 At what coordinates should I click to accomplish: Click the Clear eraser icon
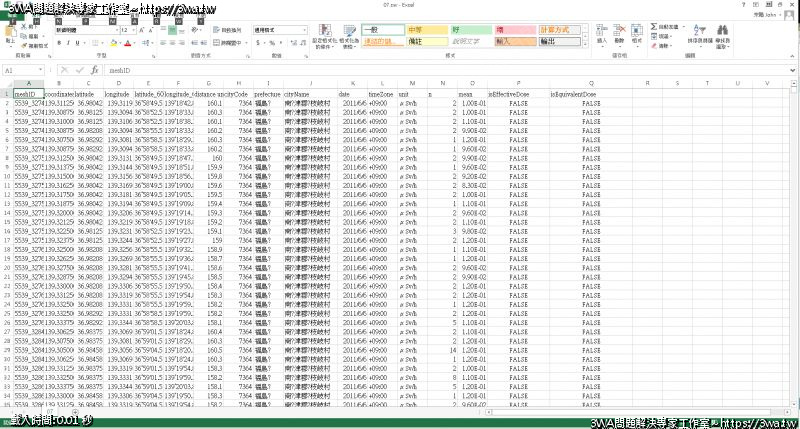coord(654,46)
